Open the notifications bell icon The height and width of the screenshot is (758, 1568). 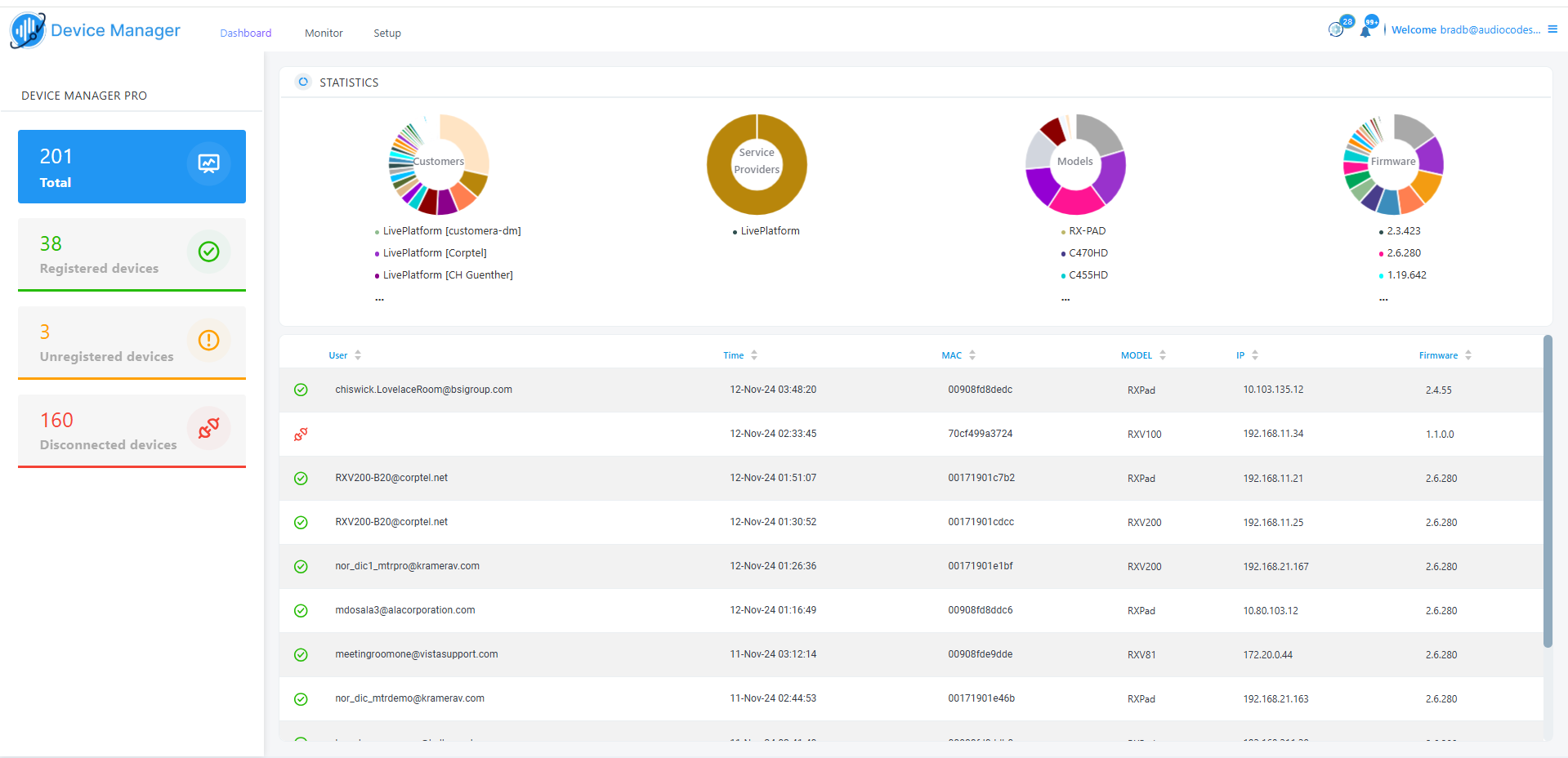1365,32
